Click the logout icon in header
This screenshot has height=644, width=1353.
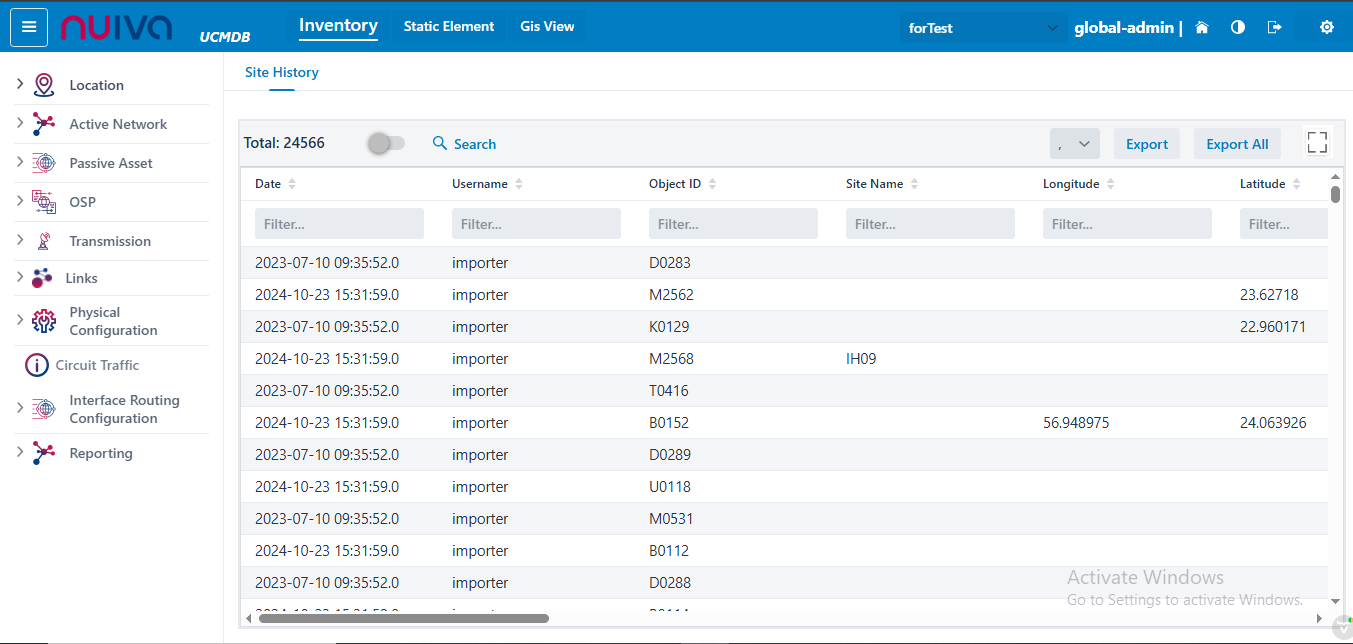point(1274,28)
